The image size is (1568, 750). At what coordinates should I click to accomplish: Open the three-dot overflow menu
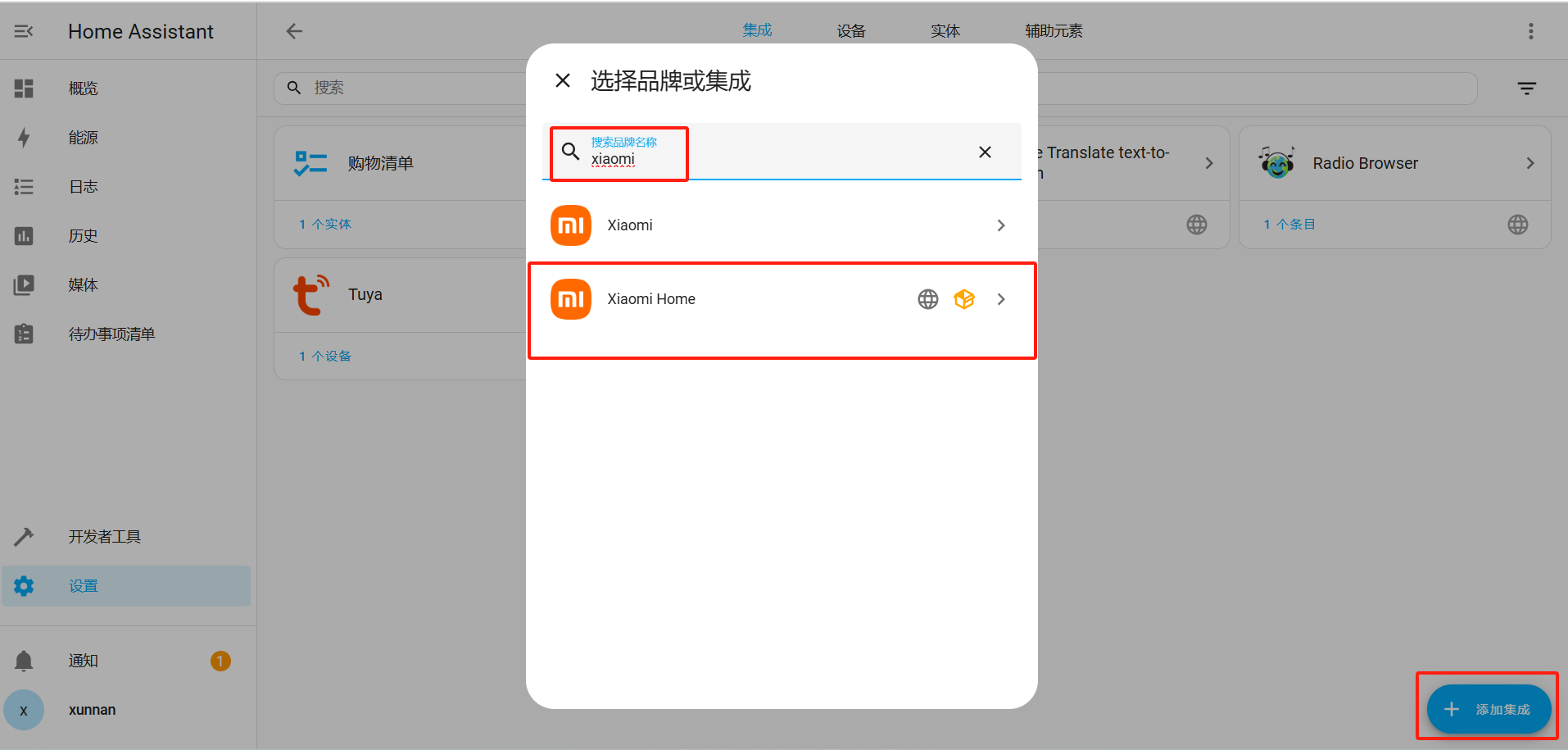pyautogui.click(x=1530, y=31)
